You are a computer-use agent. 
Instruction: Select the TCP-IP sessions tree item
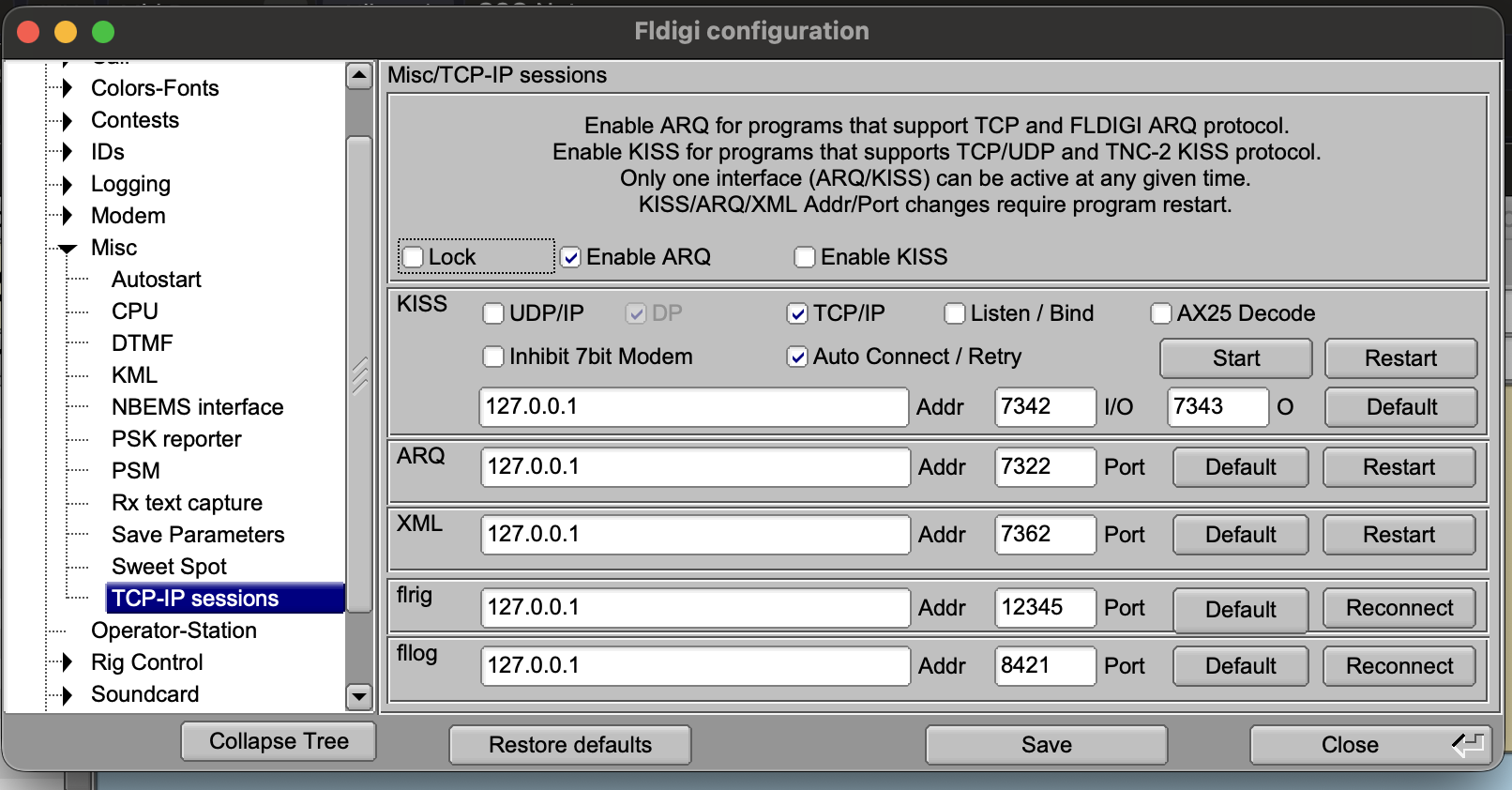[225, 599]
